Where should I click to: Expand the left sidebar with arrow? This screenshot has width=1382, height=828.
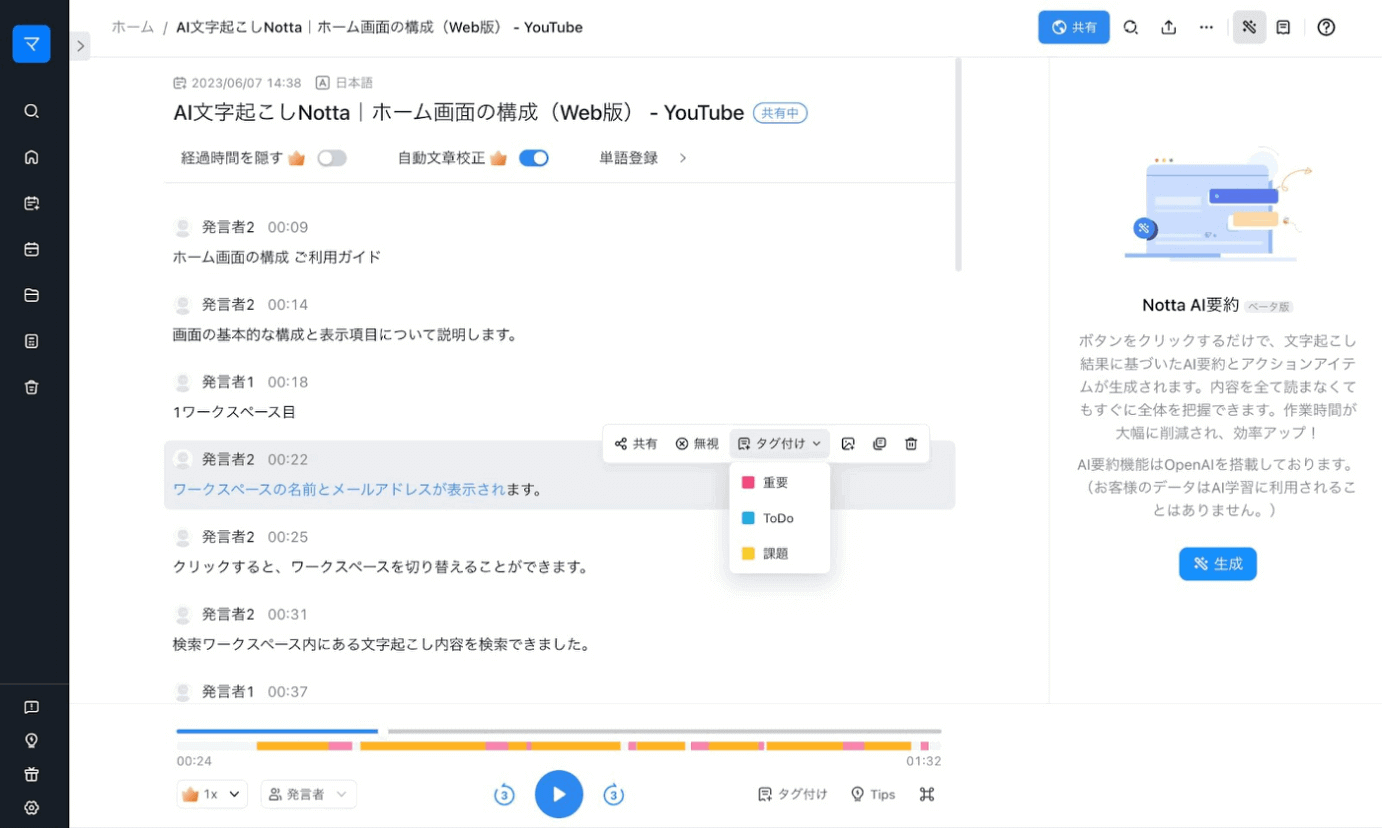pos(80,45)
